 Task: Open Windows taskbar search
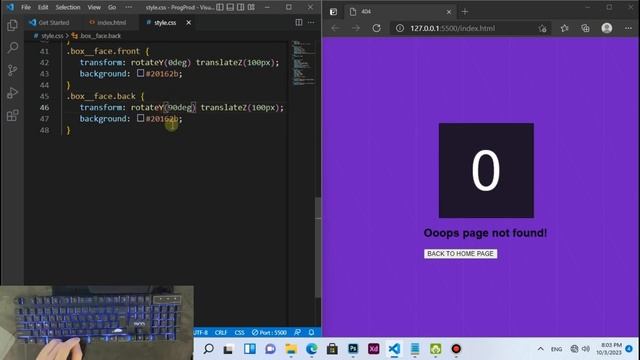click(209, 349)
